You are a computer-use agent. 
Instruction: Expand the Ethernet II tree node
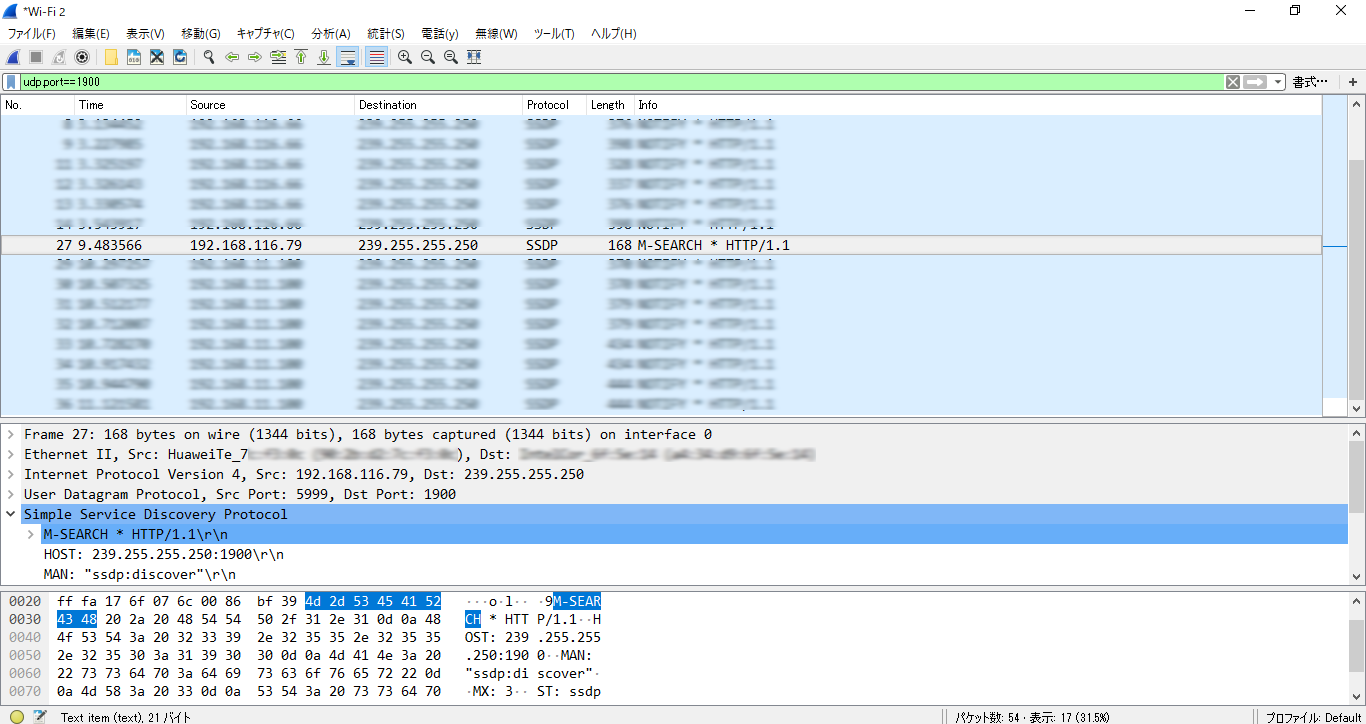coord(11,455)
